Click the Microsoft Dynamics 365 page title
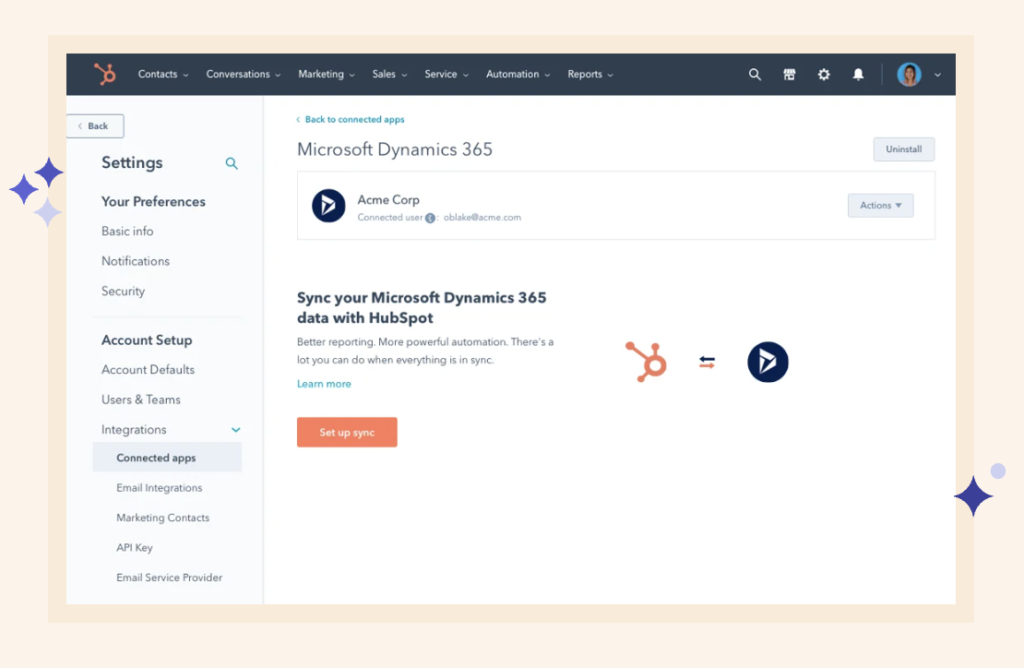The width and height of the screenshot is (1024, 668). [x=394, y=150]
